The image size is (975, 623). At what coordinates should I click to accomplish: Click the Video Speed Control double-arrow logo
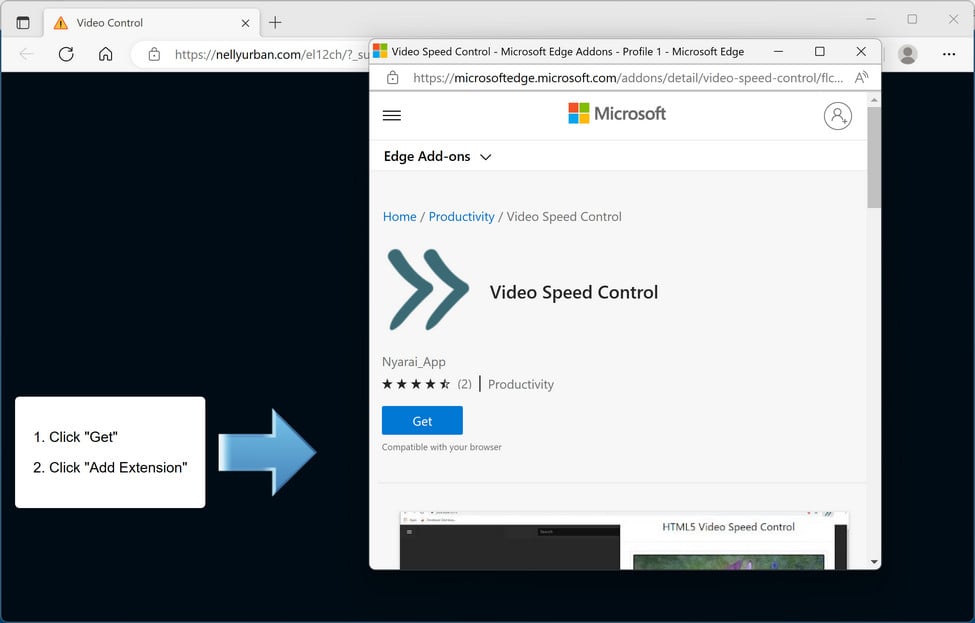coord(428,290)
